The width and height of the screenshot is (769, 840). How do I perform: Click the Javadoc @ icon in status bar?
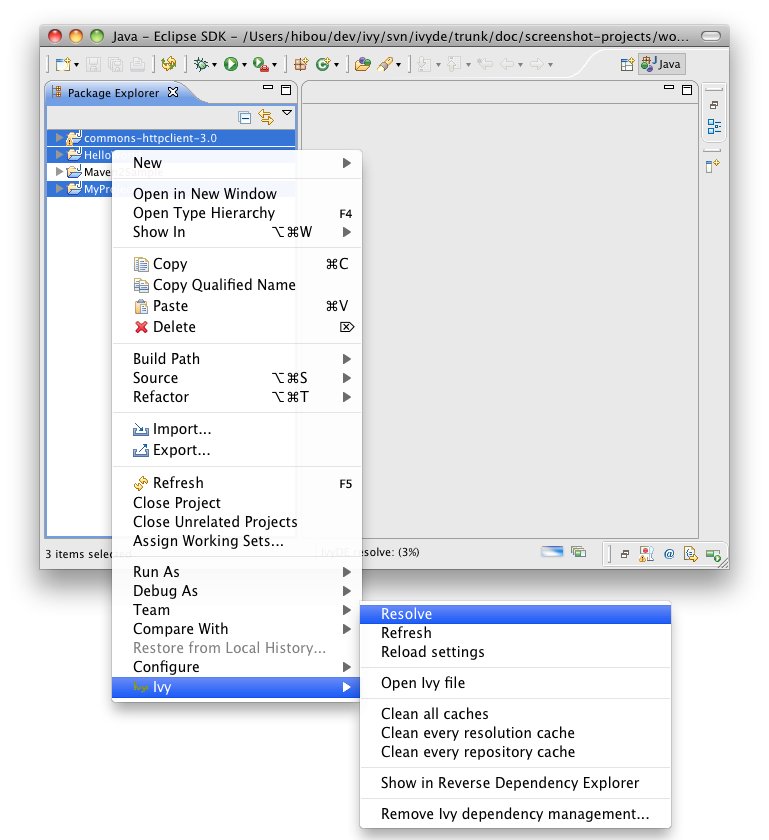pos(669,552)
